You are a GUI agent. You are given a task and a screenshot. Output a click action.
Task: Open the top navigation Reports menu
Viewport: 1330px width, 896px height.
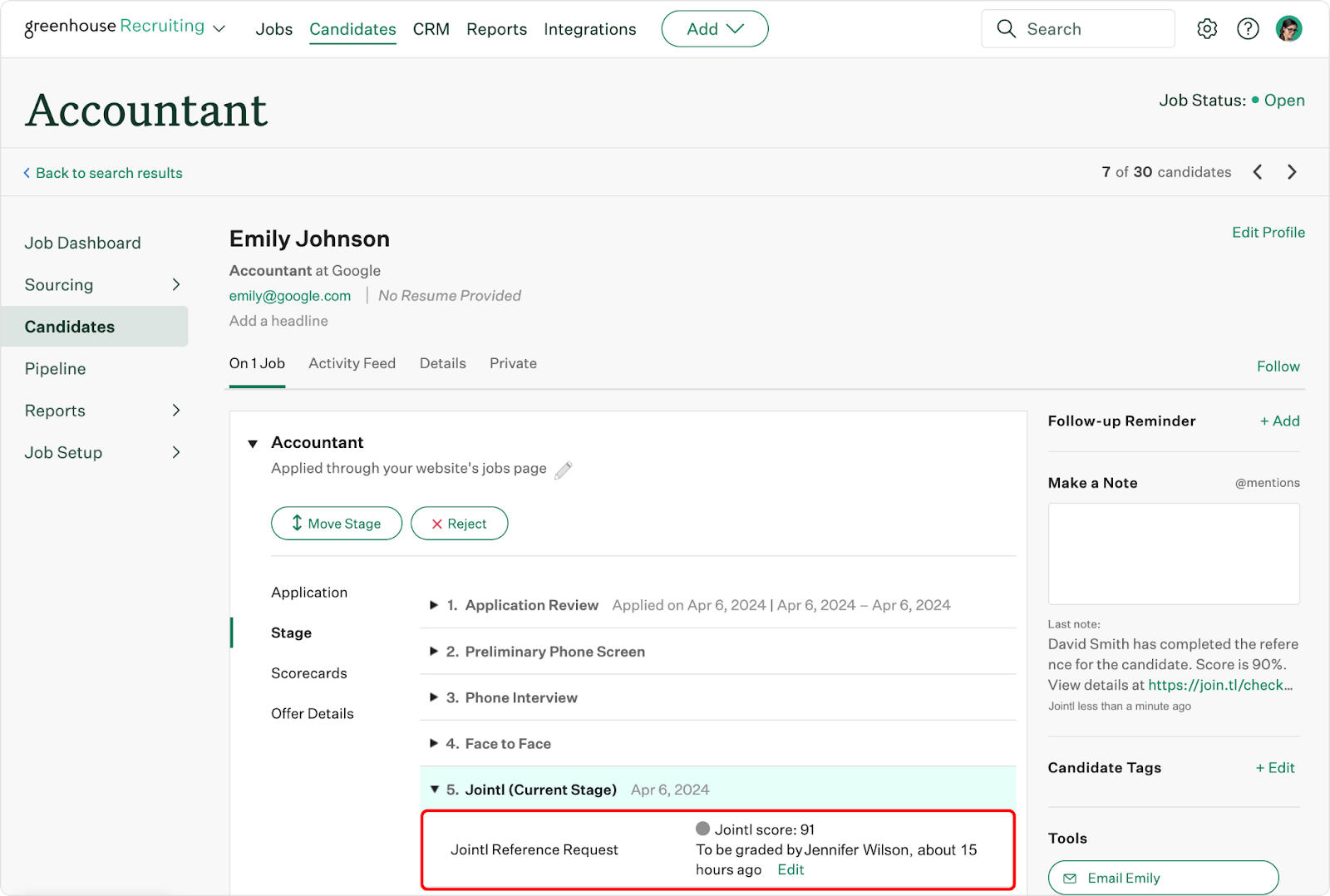tap(496, 29)
